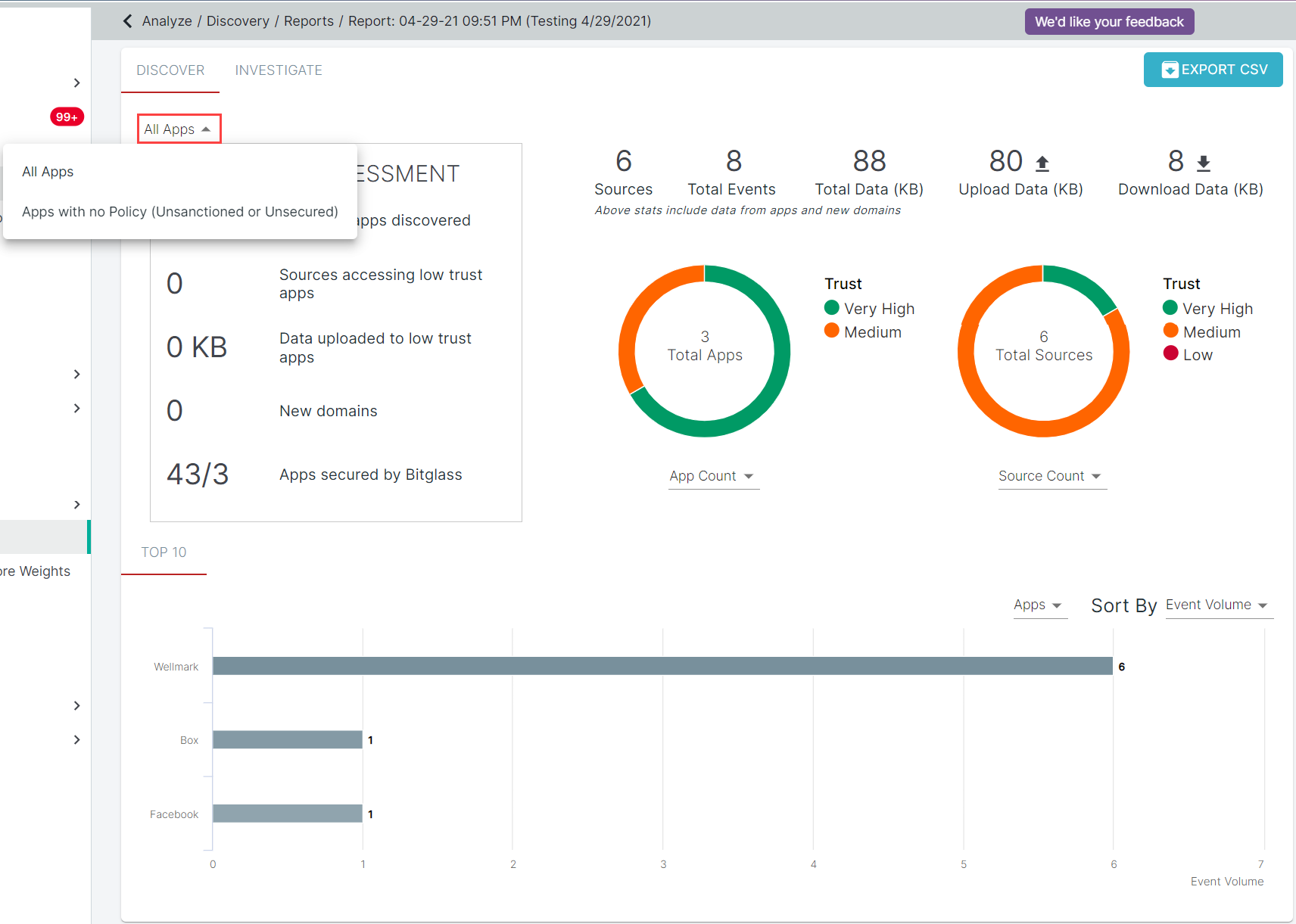Image resolution: width=1296 pixels, height=924 pixels.
Task: Click the upload arrow icon beside Upload Data
Action: click(x=1043, y=161)
